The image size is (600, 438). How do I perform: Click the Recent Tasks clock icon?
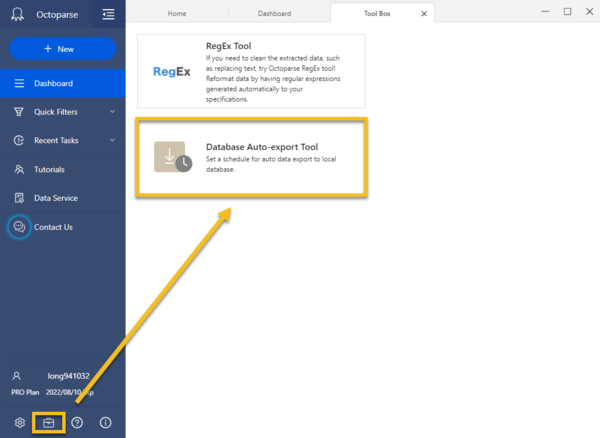19,140
